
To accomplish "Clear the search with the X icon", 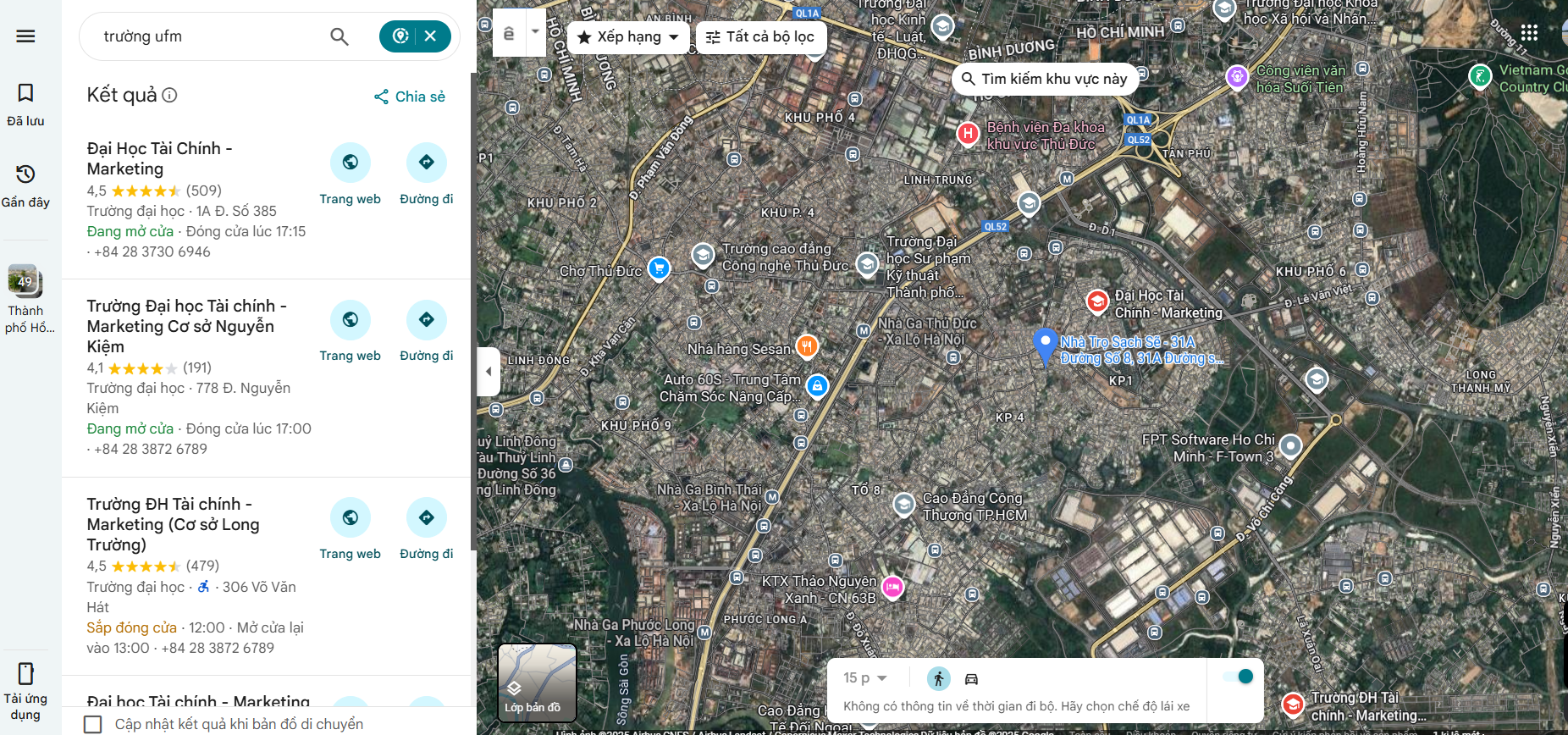I will pyautogui.click(x=430, y=36).
